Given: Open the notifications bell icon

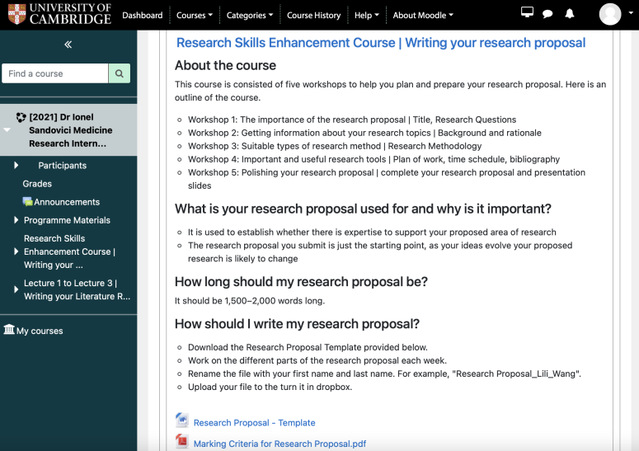Looking at the screenshot, I should pos(570,14).
